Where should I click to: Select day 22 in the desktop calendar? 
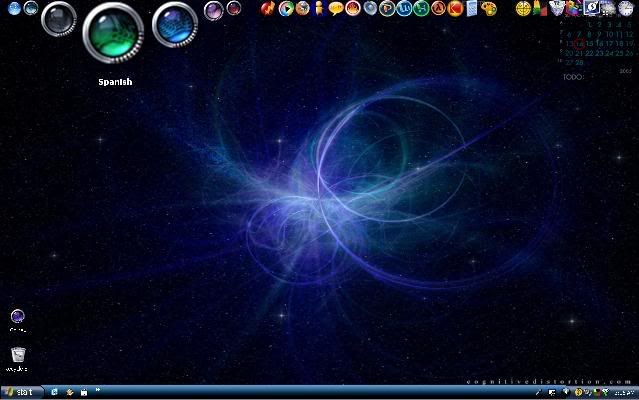coord(589,53)
